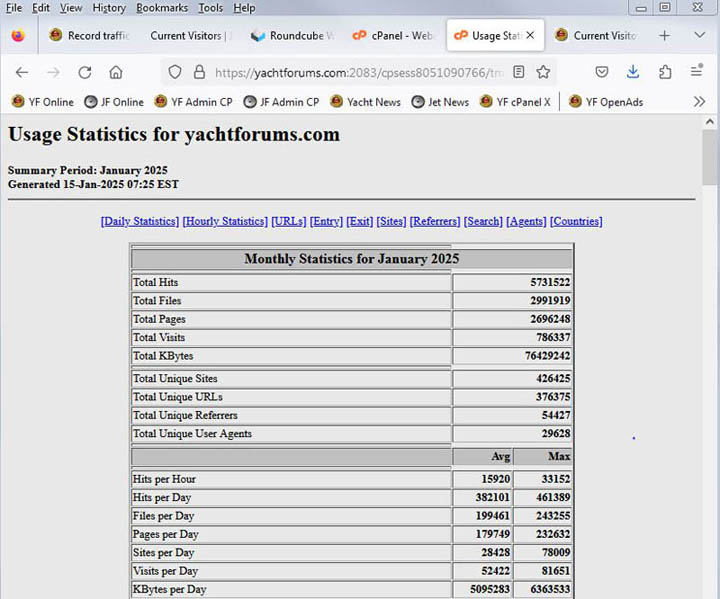Open the View menu
Viewport: 720px width, 599px height.
(71, 8)
